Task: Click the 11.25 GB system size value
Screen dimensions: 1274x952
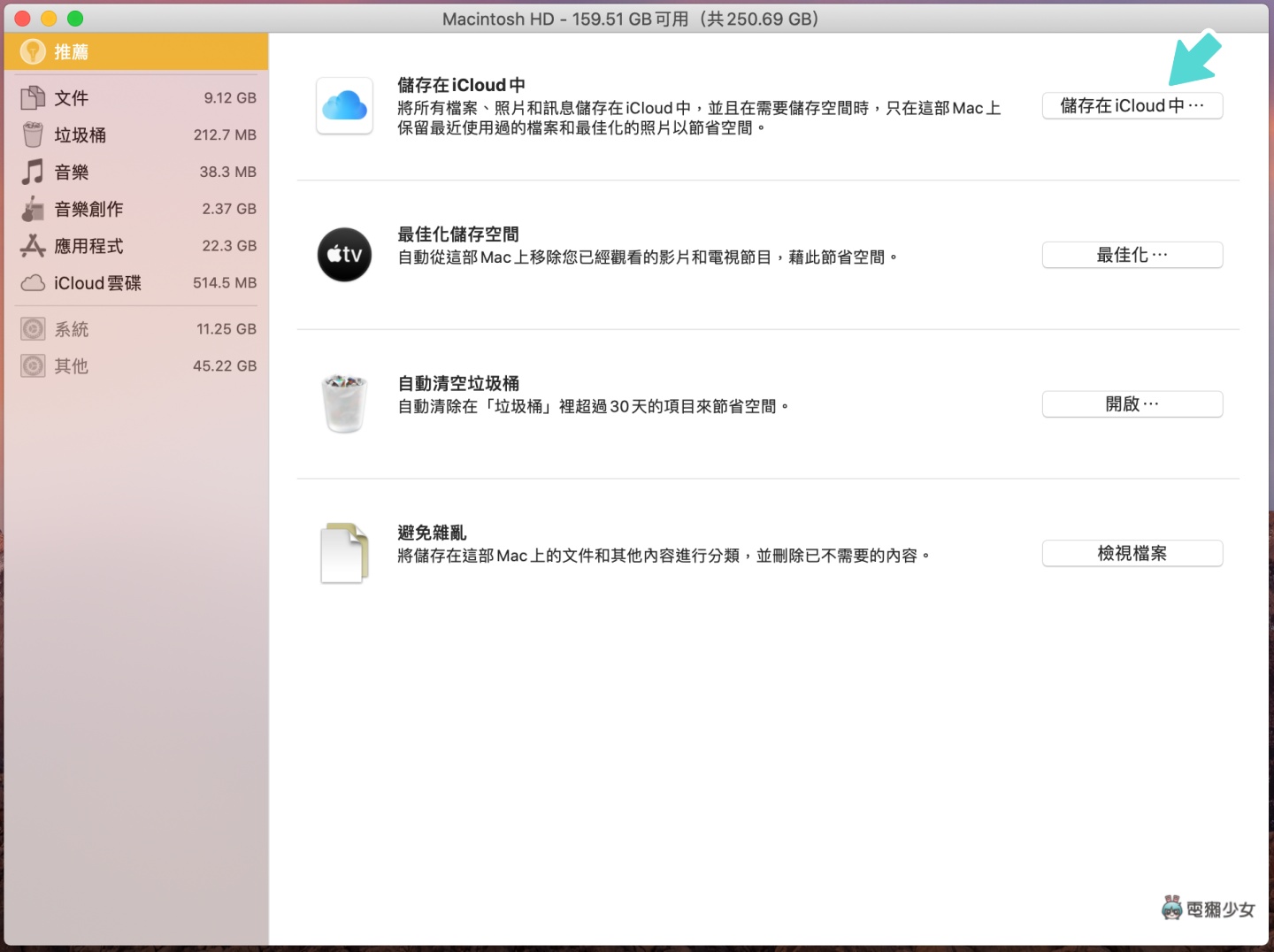Action: click(226, 329)
